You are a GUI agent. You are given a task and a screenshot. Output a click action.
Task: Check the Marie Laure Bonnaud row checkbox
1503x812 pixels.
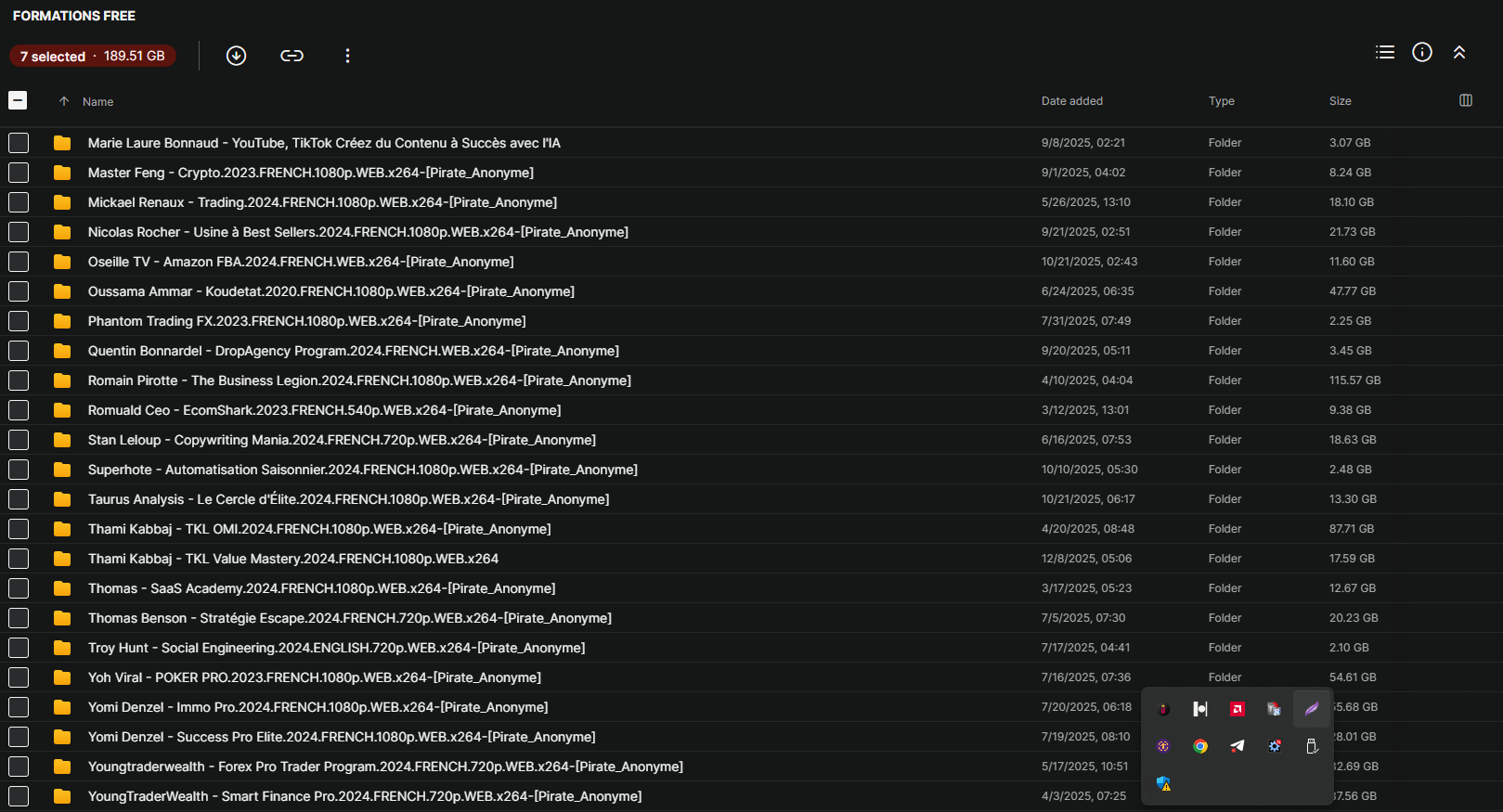pyautogui.click(x=19, y=143)
